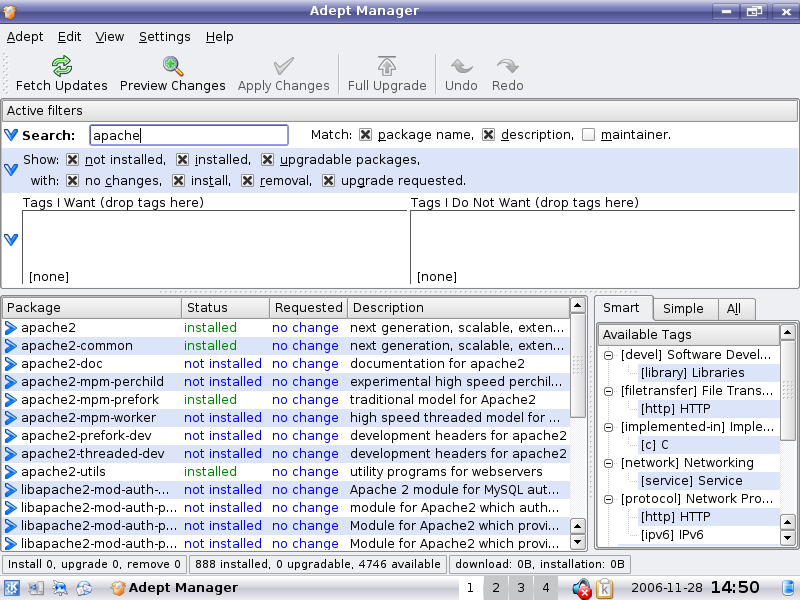
Task: Toggle the install requested checkbox
Action: point(178,181)
